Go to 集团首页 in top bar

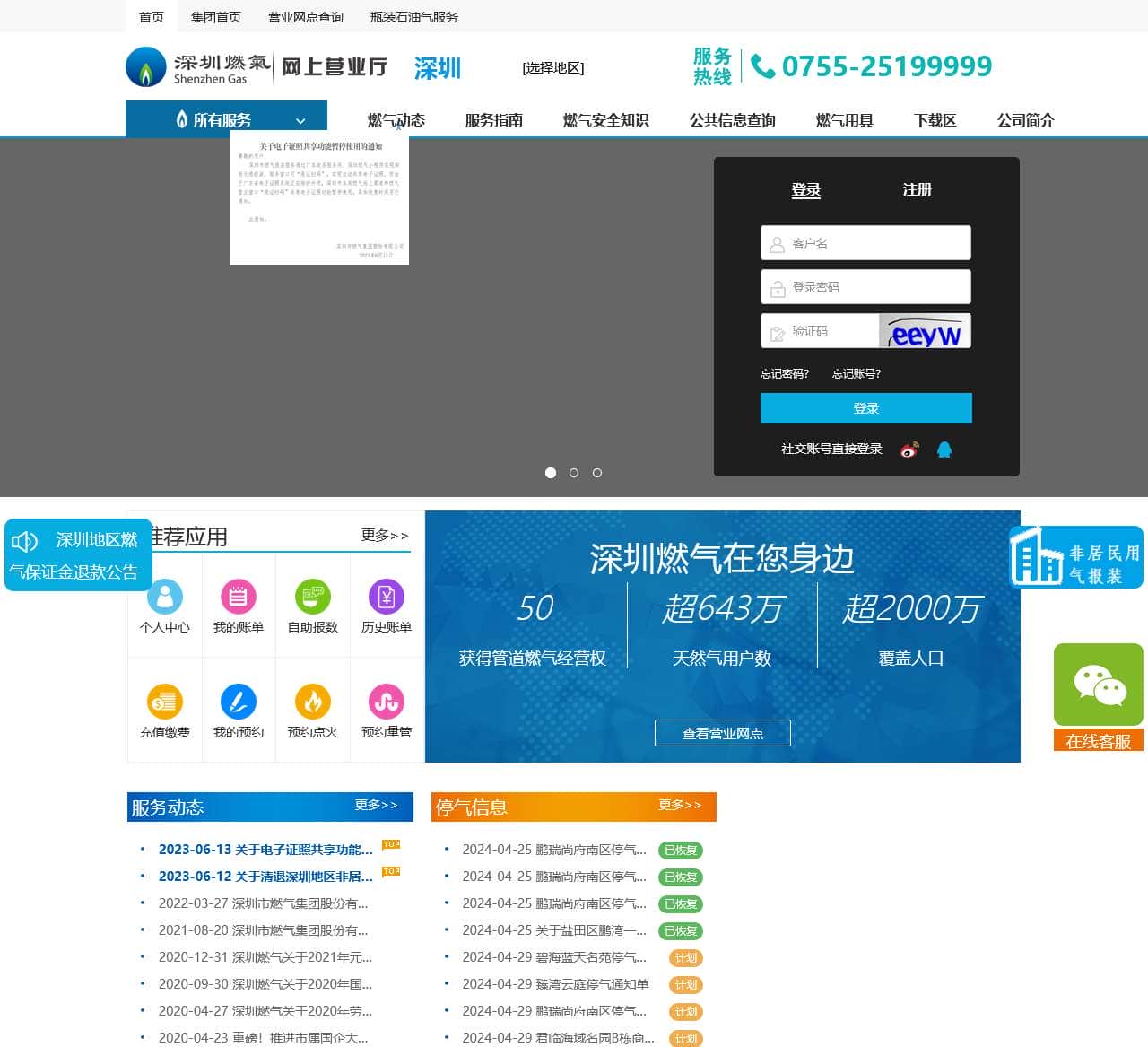point(216,17)
